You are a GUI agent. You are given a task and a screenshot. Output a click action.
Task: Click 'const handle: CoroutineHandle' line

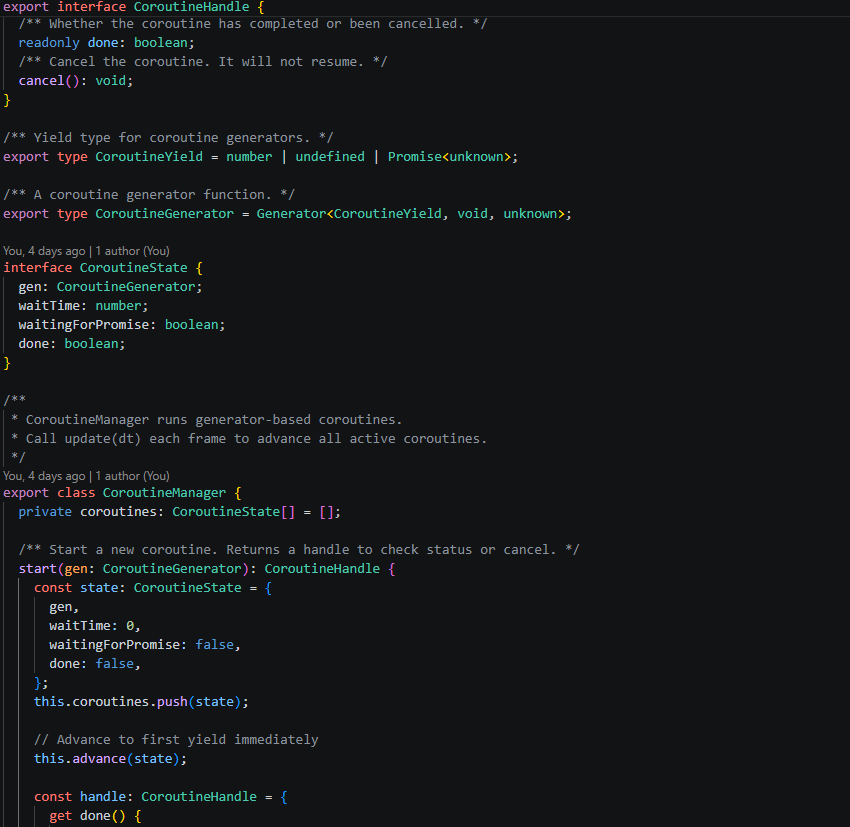160,796
